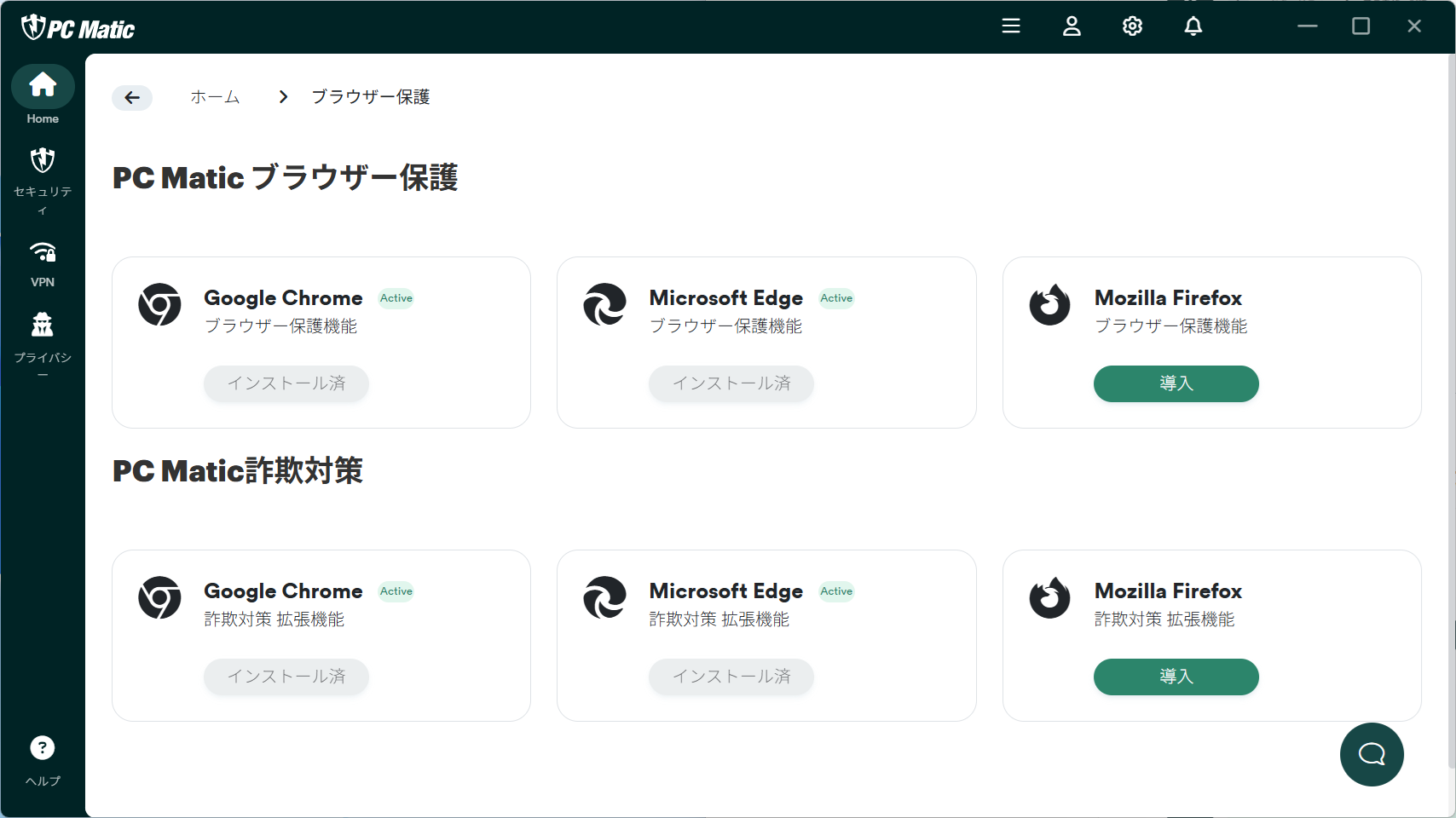The height and width of the screenshot is (818, 1456).
Task: Minimize the PC Matic window
Action: 1308,26
